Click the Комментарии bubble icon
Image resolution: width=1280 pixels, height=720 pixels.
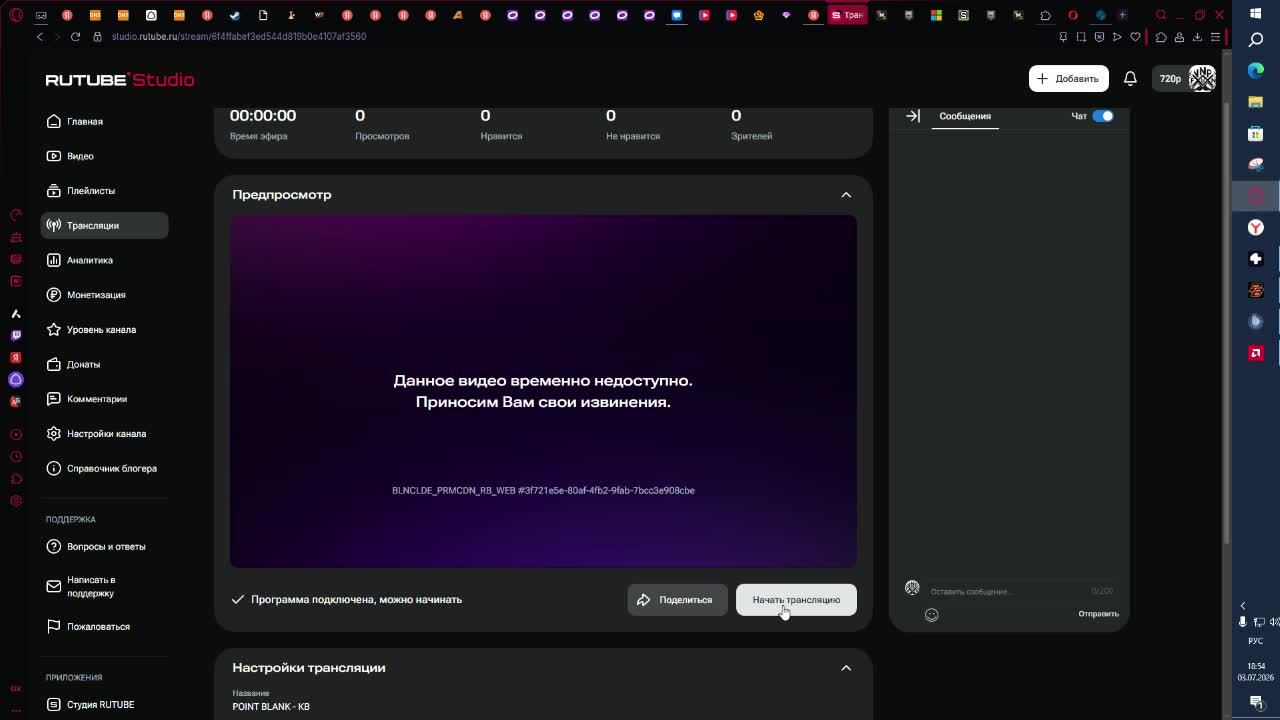(54, 399)
